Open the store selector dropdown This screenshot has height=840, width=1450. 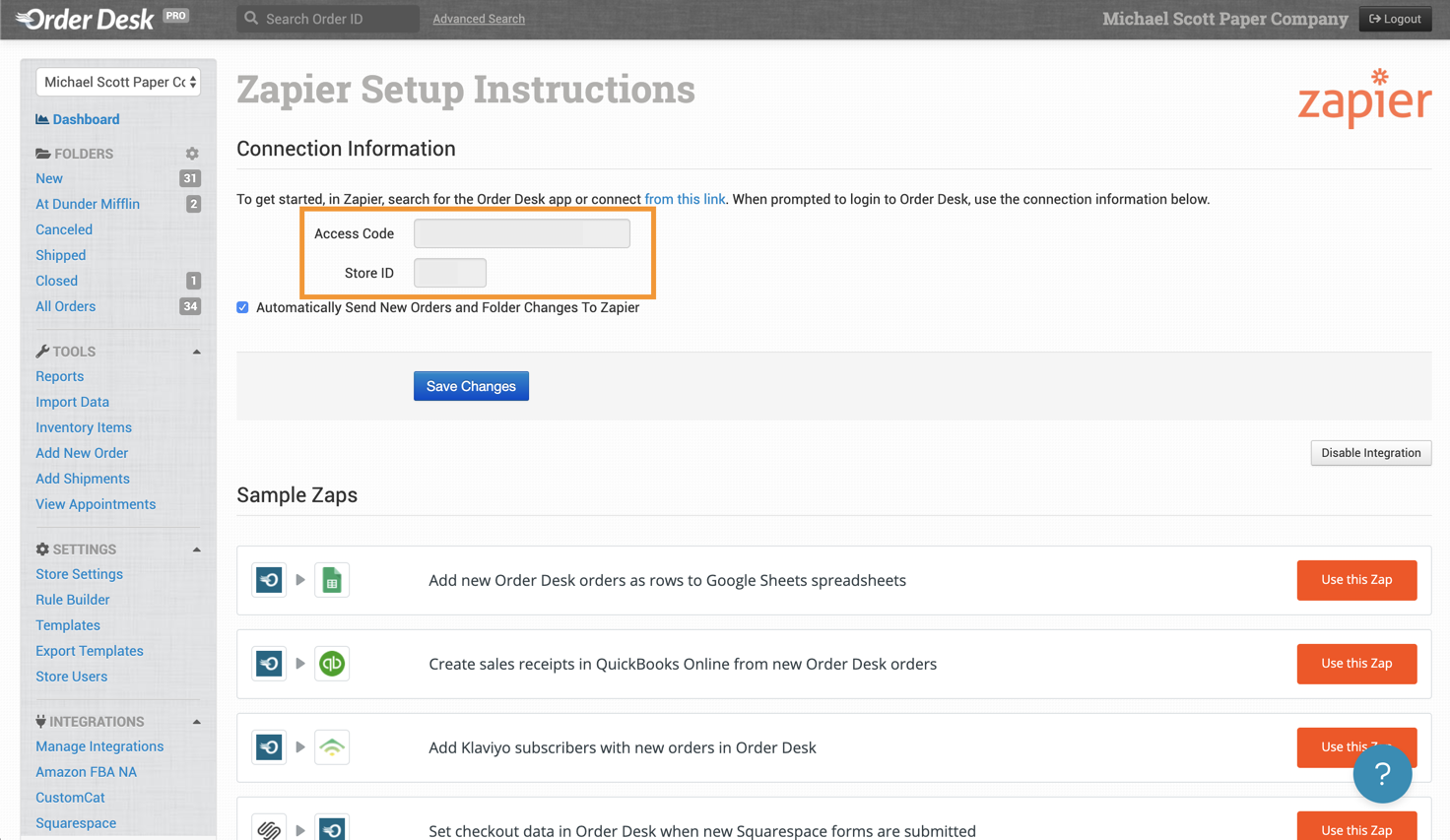117,82
